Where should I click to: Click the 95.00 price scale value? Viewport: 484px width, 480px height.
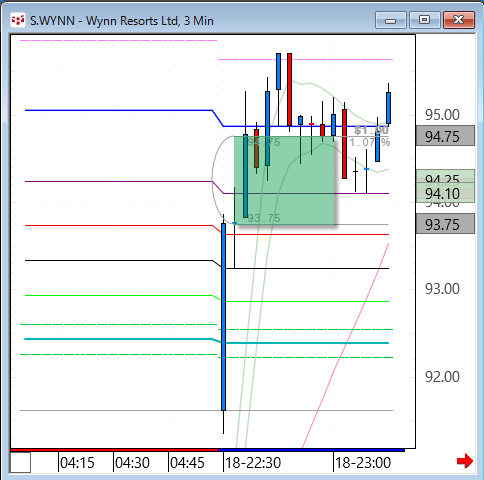(442, 115)
